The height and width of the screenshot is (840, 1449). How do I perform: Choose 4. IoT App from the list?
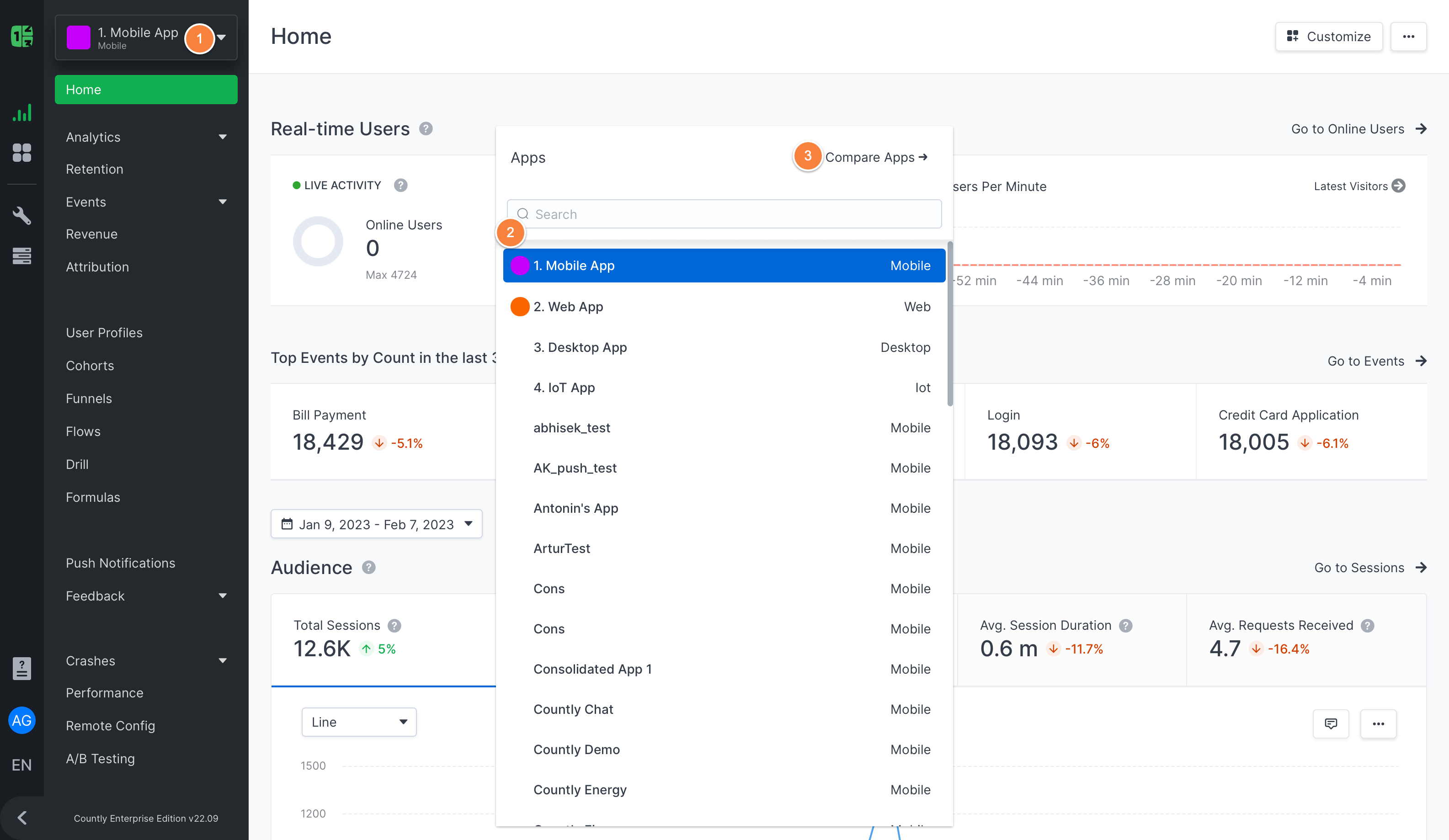(x=724, y=388)
